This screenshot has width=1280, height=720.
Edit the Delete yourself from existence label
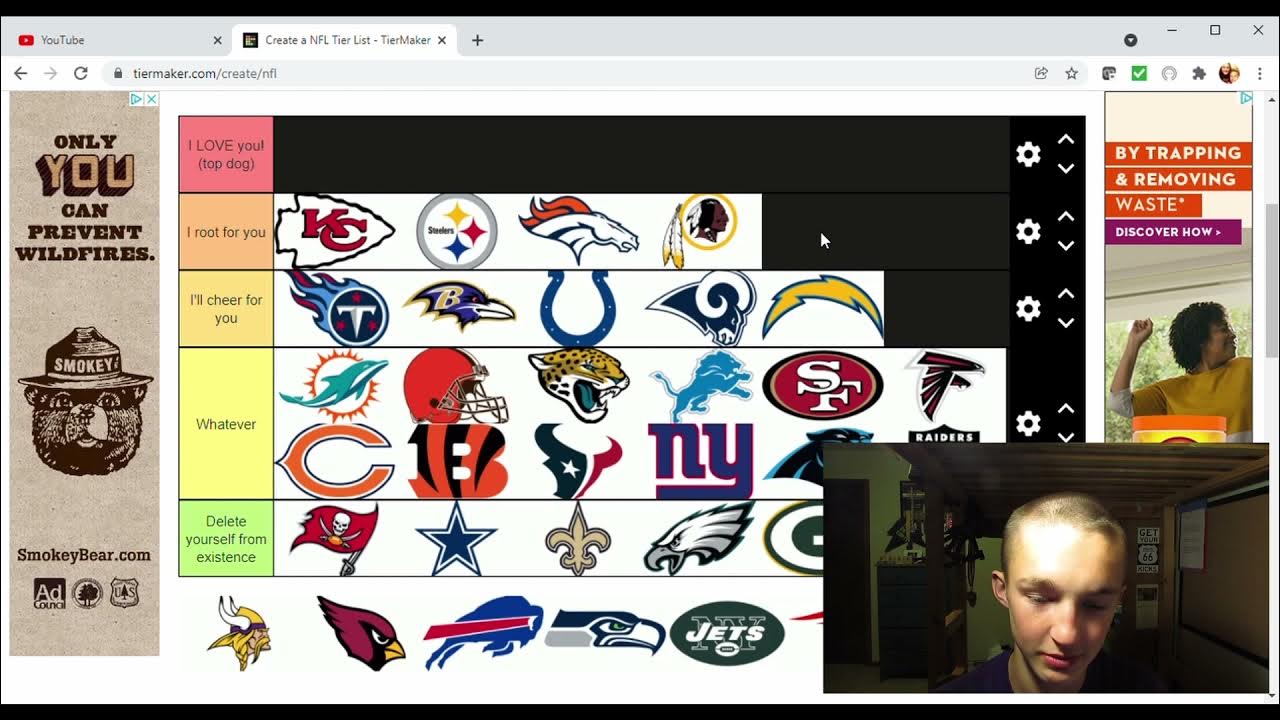(226, 538)
